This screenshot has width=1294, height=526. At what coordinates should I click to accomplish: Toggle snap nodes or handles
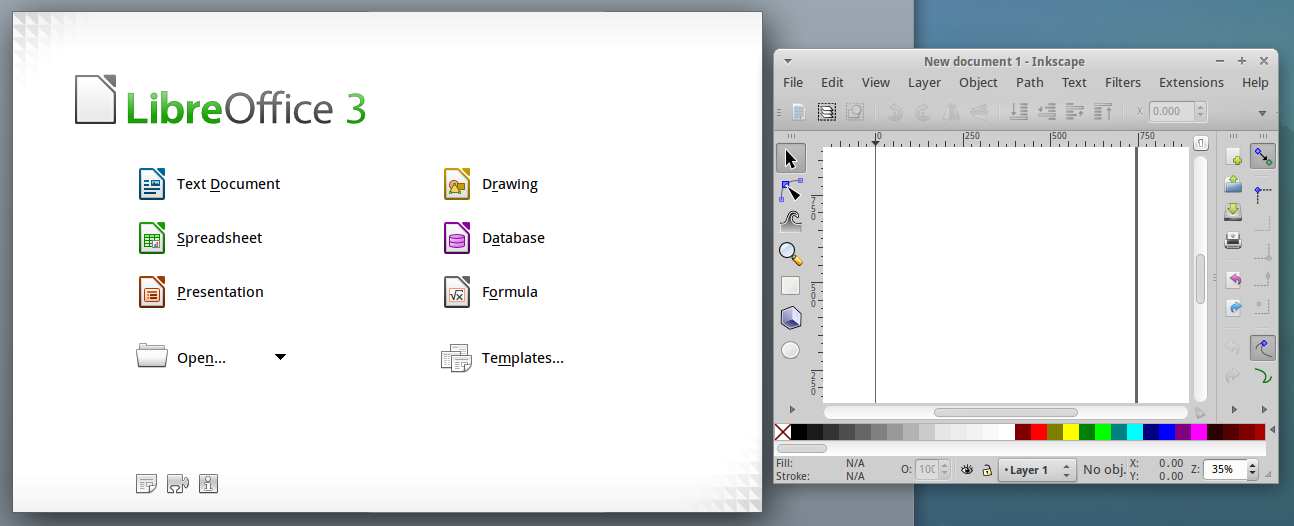pyautogui.click(x=1263, y=348)
